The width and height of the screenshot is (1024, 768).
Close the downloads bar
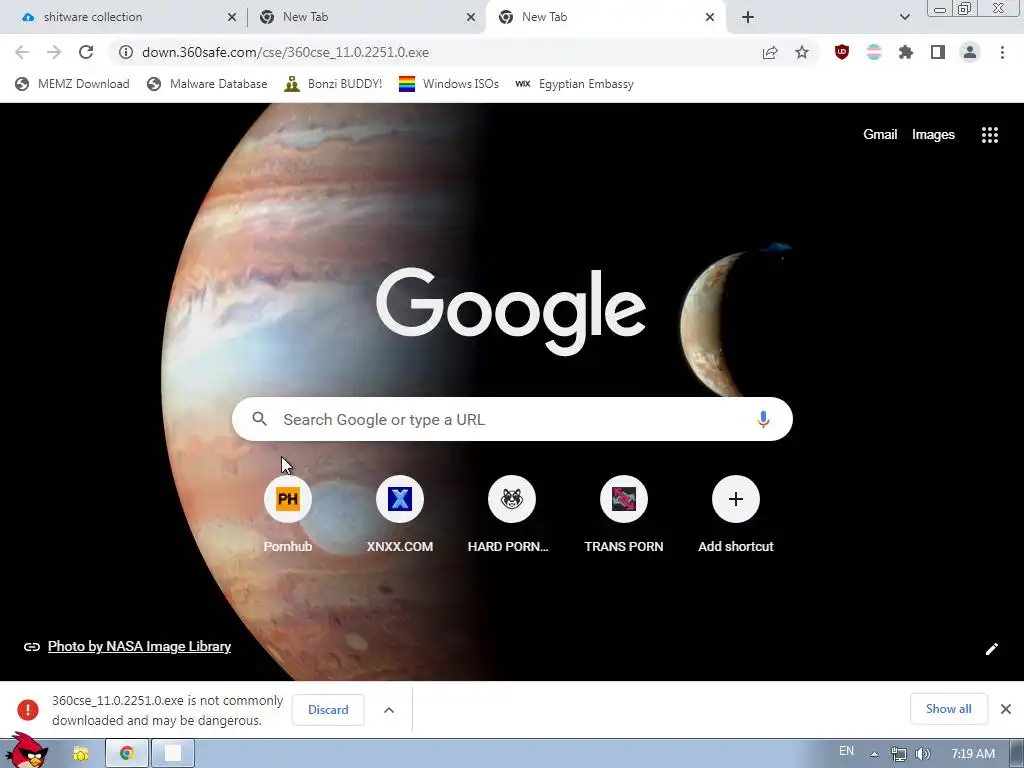pos(1006,709)
